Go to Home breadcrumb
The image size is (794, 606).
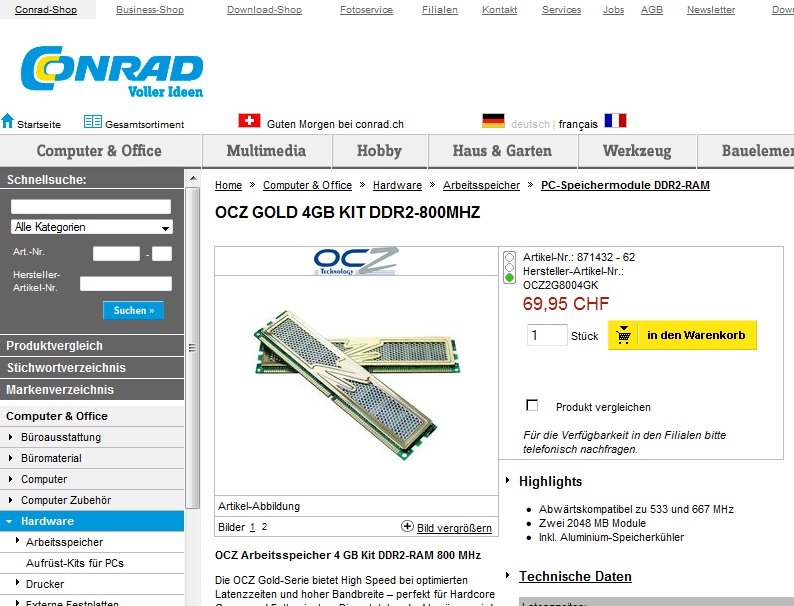(x=228, y=185)
